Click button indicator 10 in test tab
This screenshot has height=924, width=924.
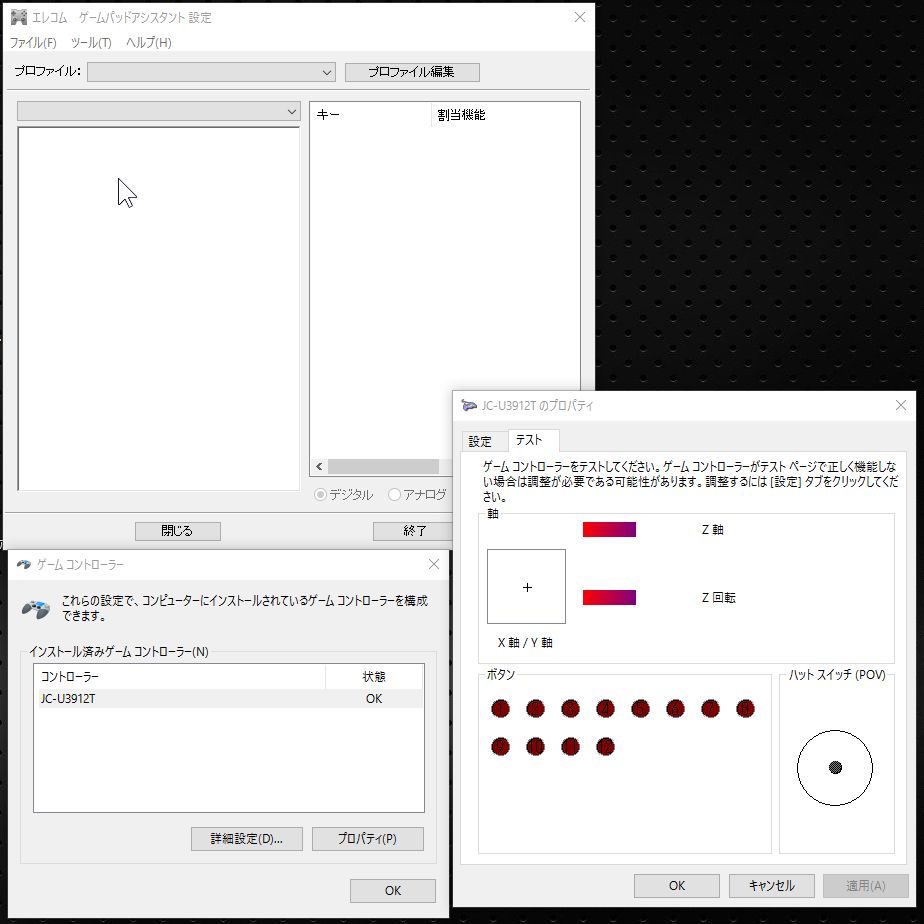tap(535, 747)
